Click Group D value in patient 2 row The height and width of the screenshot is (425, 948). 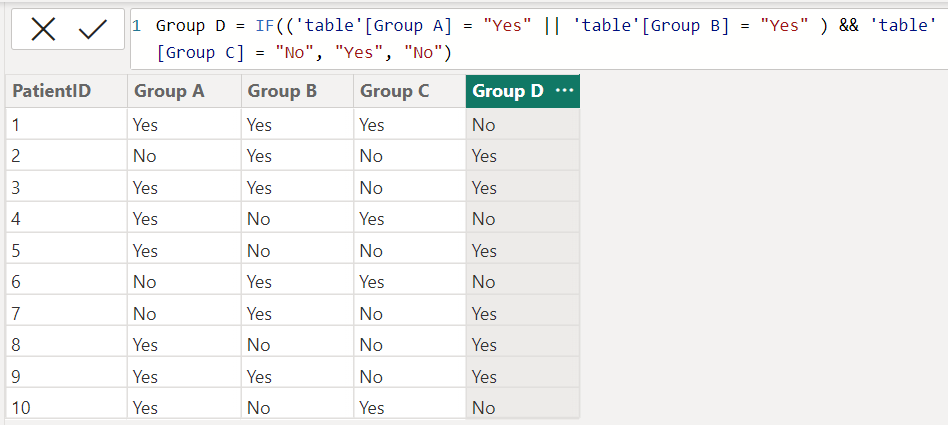click(523, 156)
